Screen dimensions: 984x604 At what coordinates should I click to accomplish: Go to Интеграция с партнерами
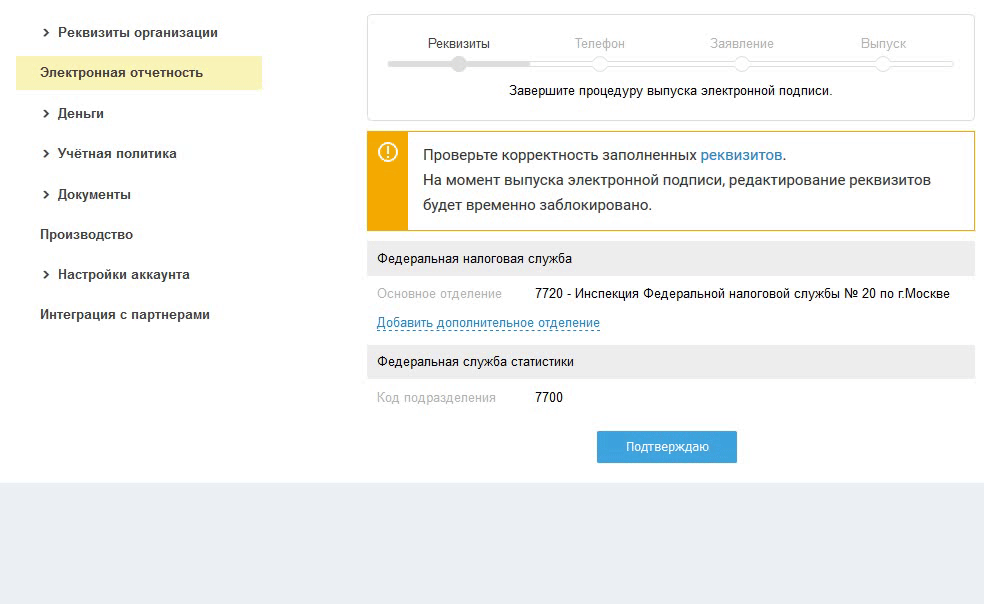[125, 315]
